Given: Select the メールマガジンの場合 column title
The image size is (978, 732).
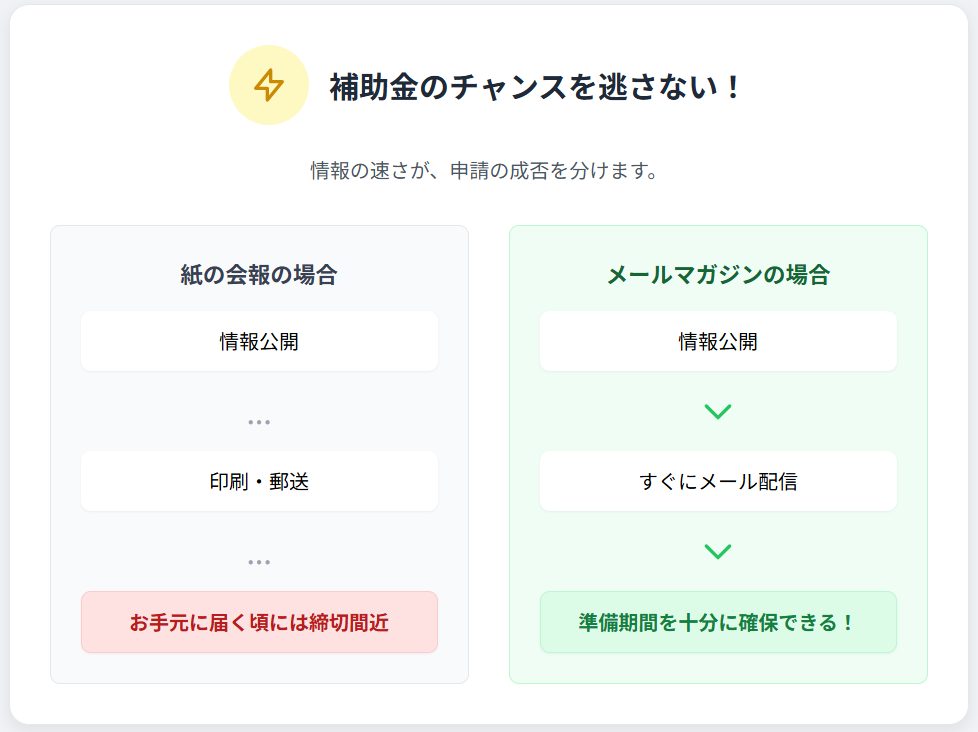Looking at the screenshot, I should click(x=718, y=275).
